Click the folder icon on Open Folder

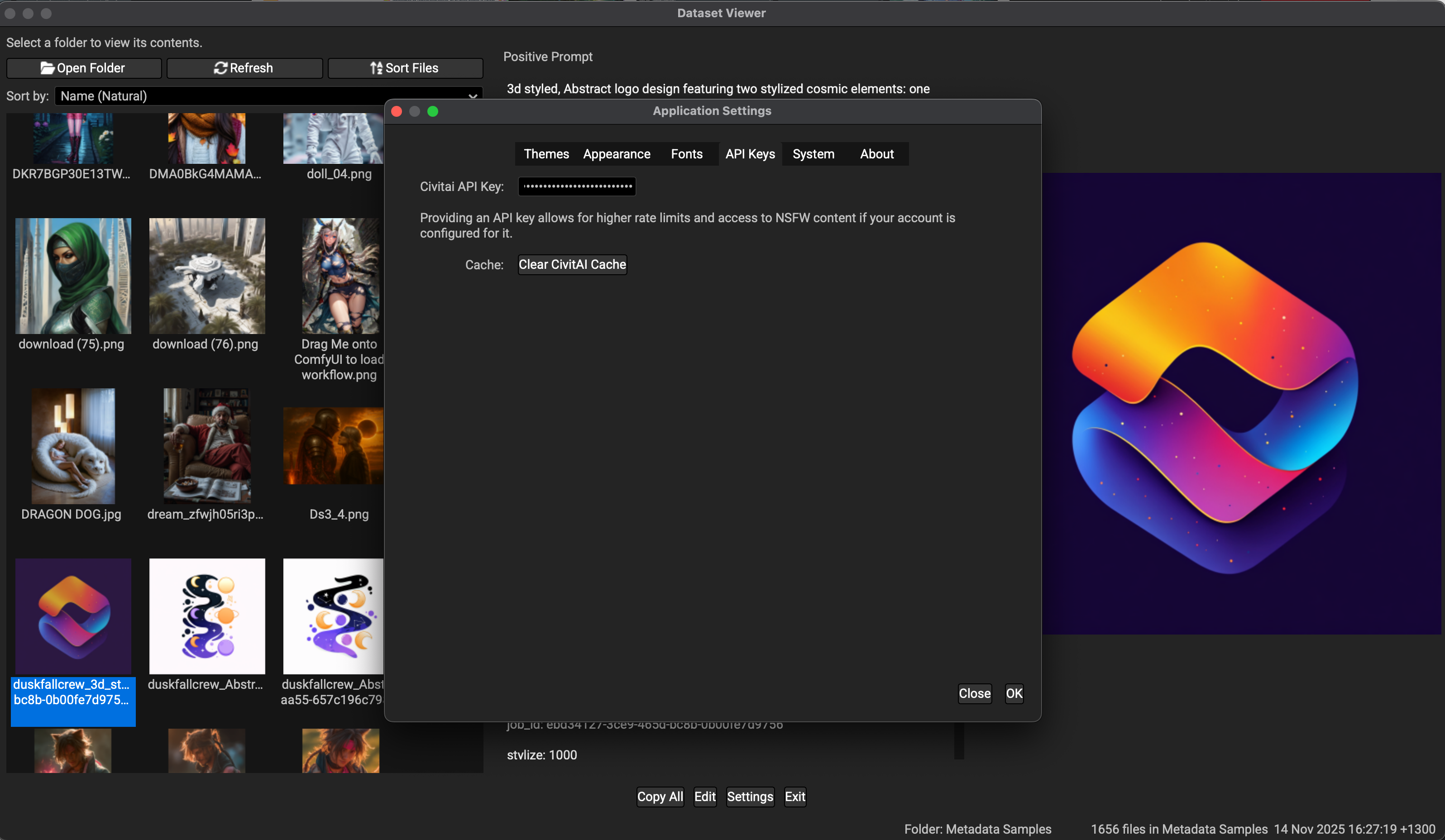click(x=47, y=68)
